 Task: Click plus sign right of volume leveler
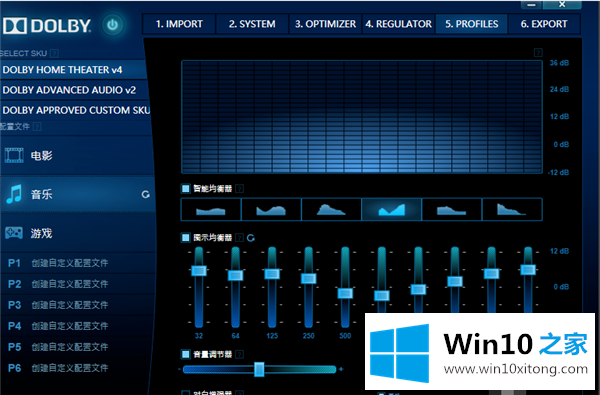point(341,369)
